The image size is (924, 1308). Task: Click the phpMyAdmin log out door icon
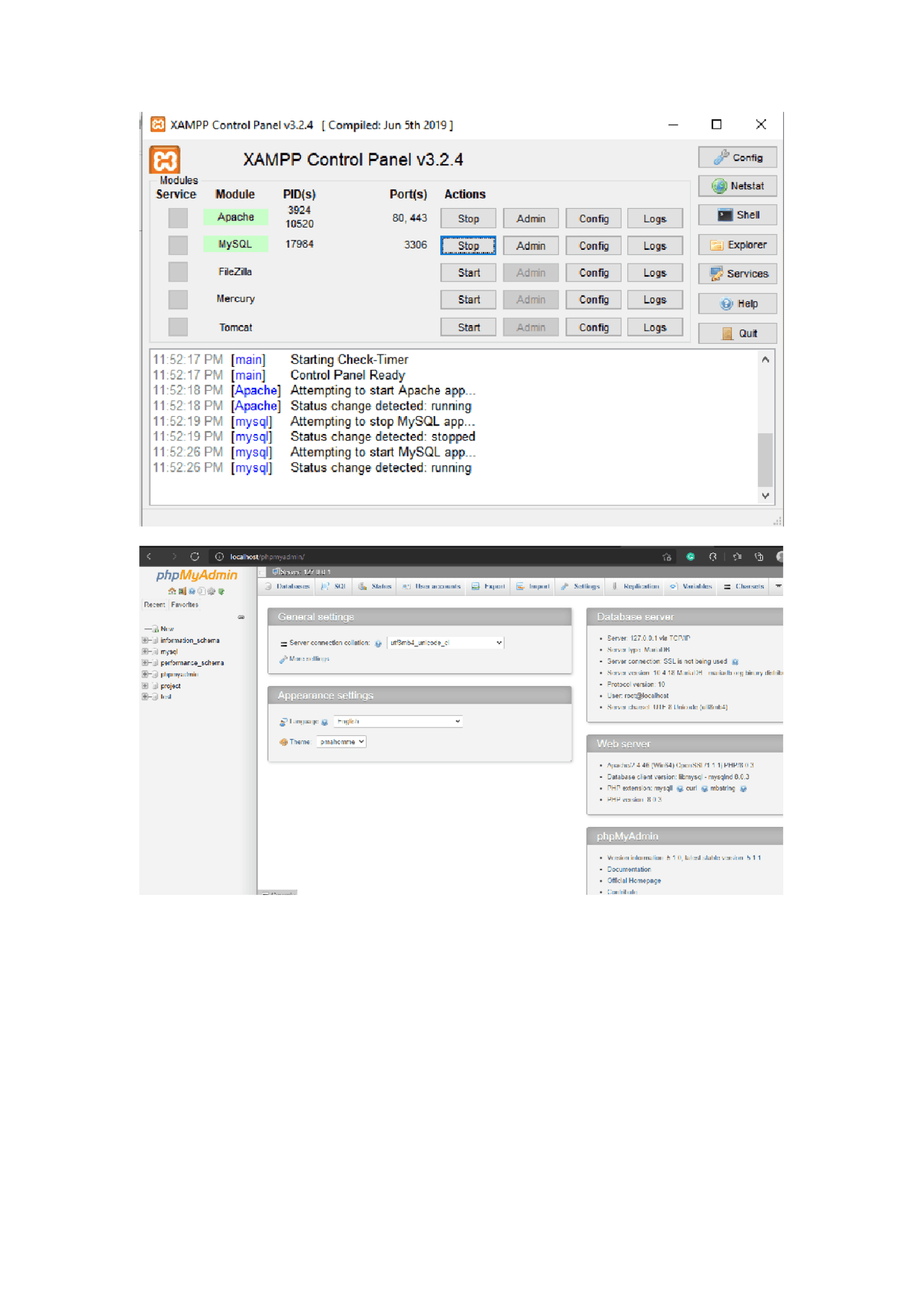pos(182,591)
